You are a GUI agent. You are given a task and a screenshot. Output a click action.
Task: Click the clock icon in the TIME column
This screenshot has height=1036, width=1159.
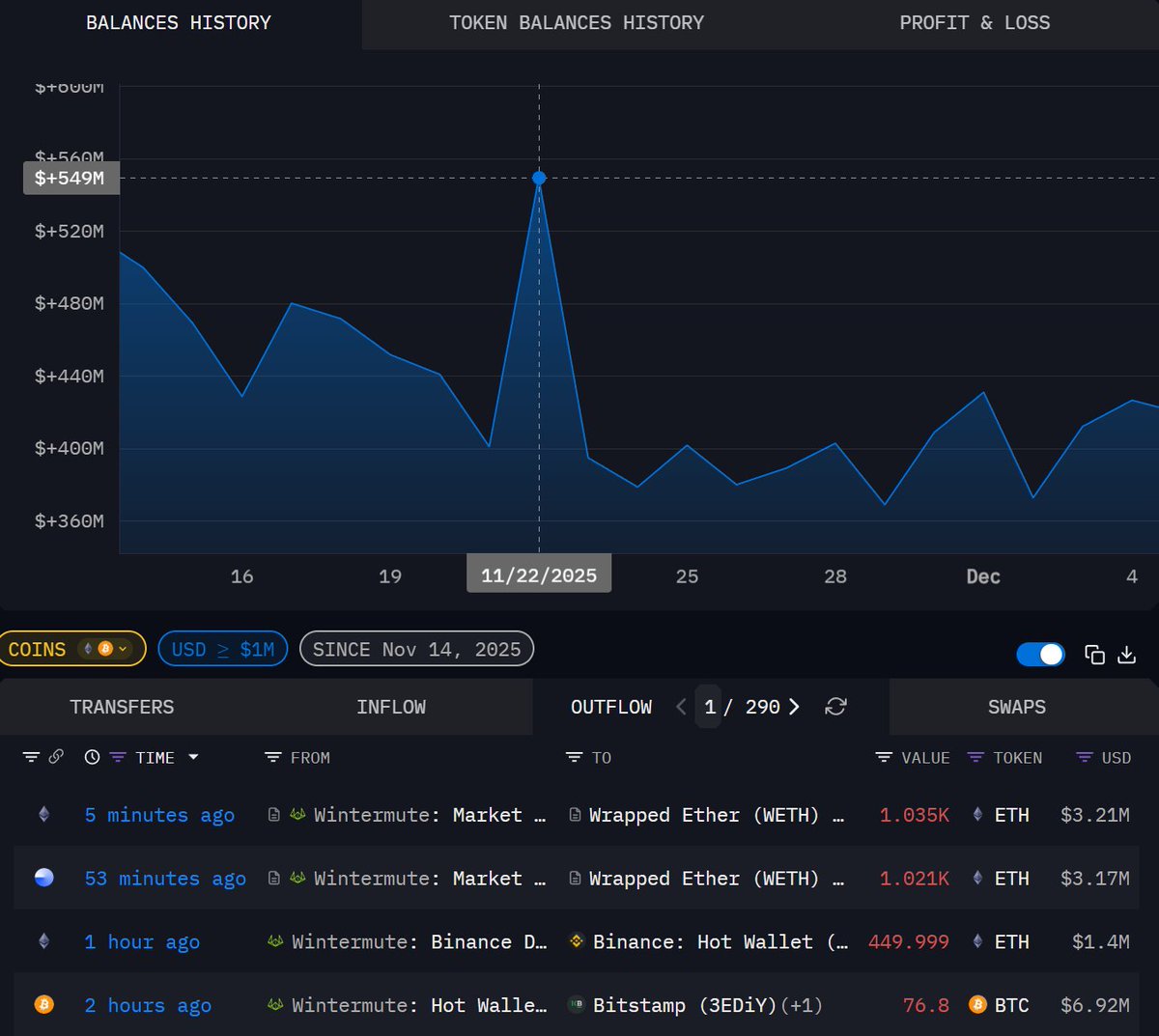pyautogui.click(x=91, y=757)
